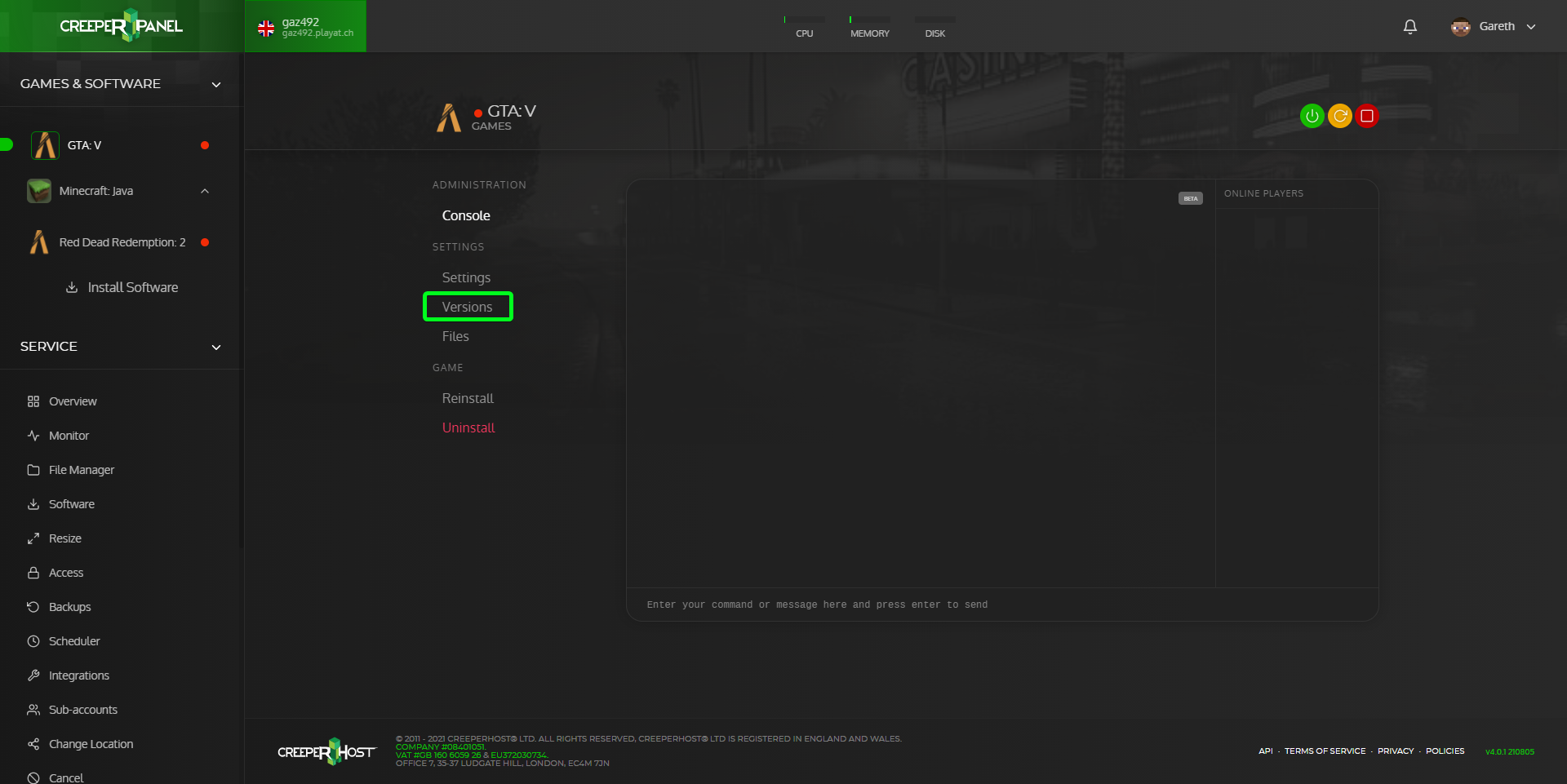
Task: Click Install Software label
Action: click(133, 287)
